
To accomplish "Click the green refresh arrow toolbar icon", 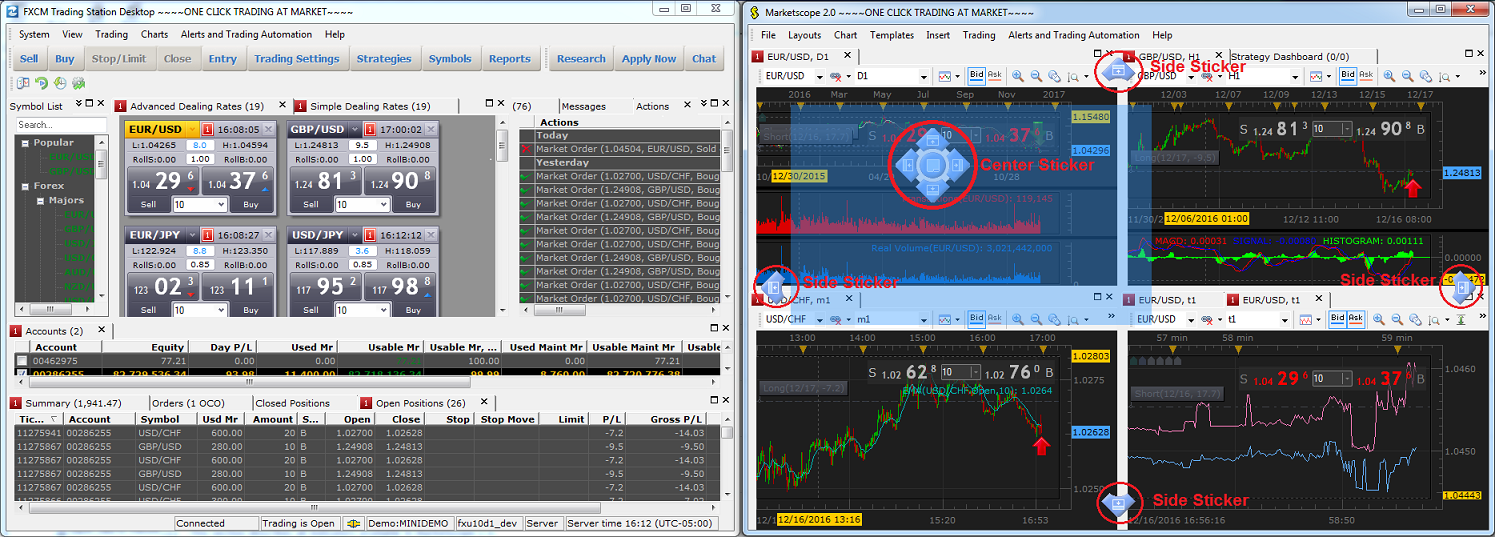I will (x=41, y=84).
